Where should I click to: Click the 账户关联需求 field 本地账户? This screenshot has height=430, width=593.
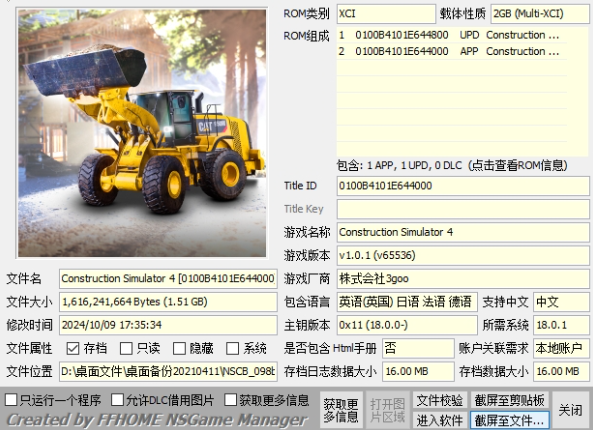click(561, 348)
